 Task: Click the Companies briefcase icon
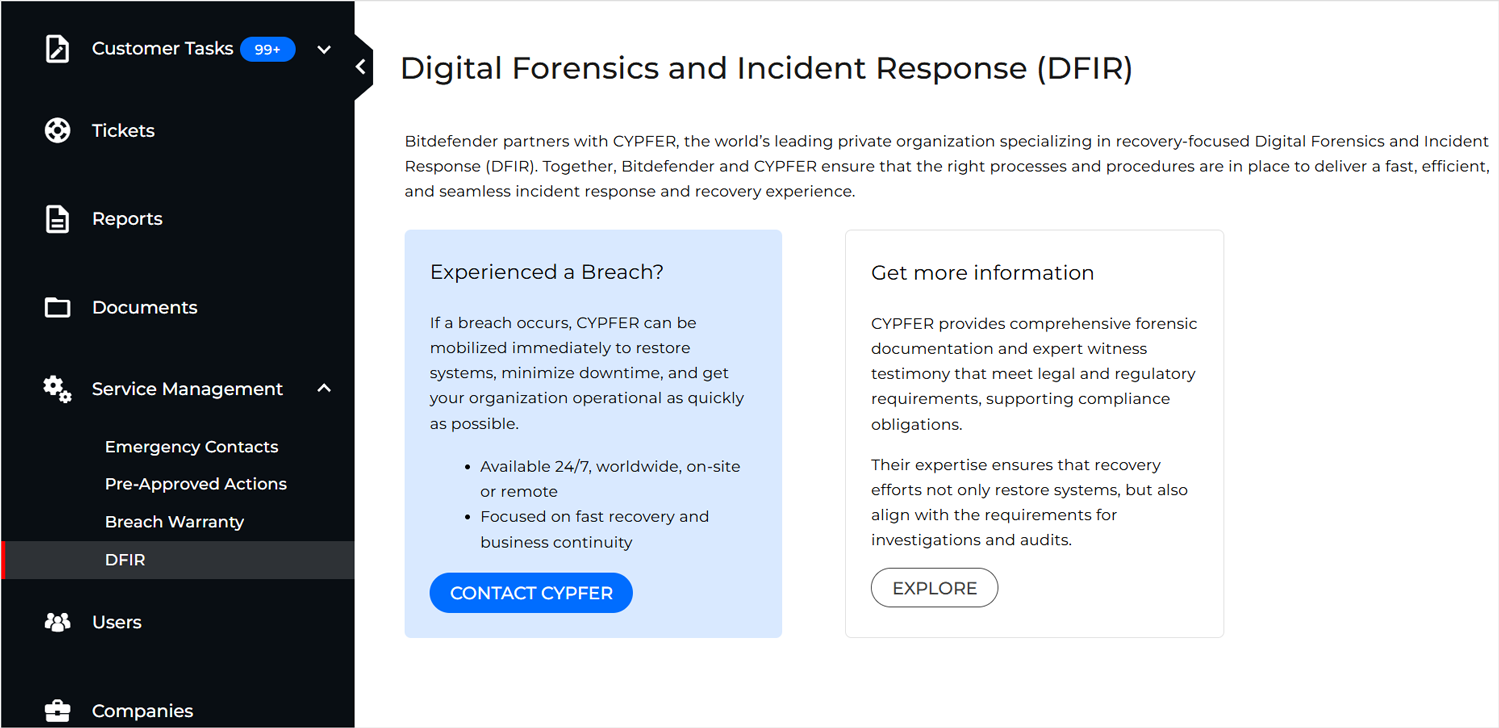click(x=57, y=710)
